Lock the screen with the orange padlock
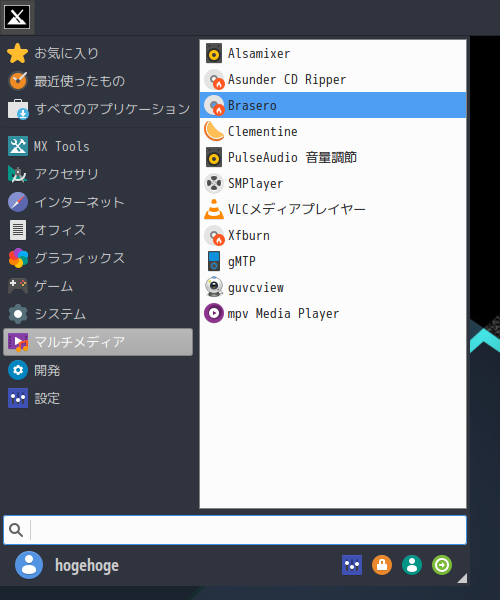Screen dimensions: 500x600 tap(382, 565)
